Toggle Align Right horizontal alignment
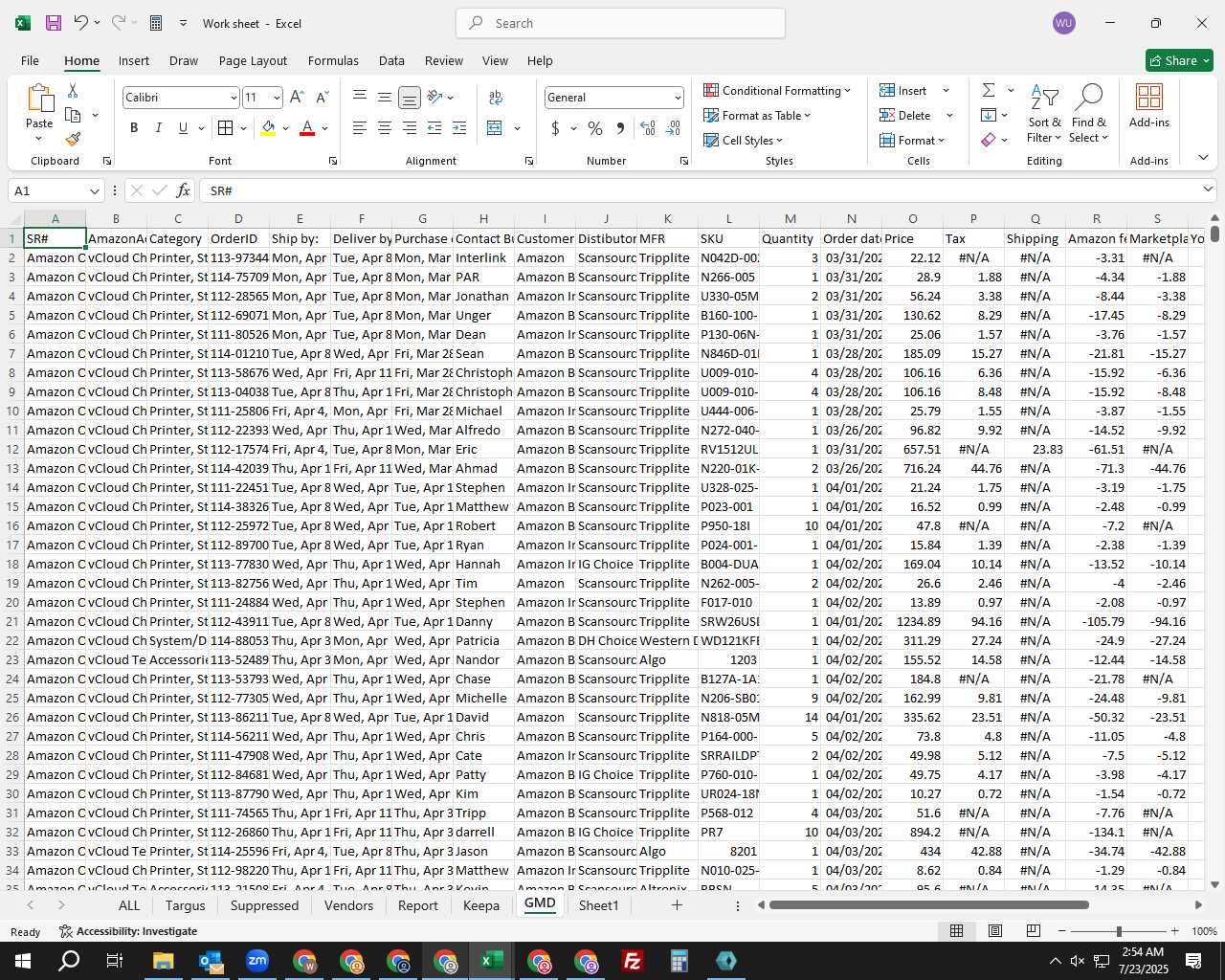Image resolution: width=1225 pixels, height=980 pixels. tap(409, 127)
